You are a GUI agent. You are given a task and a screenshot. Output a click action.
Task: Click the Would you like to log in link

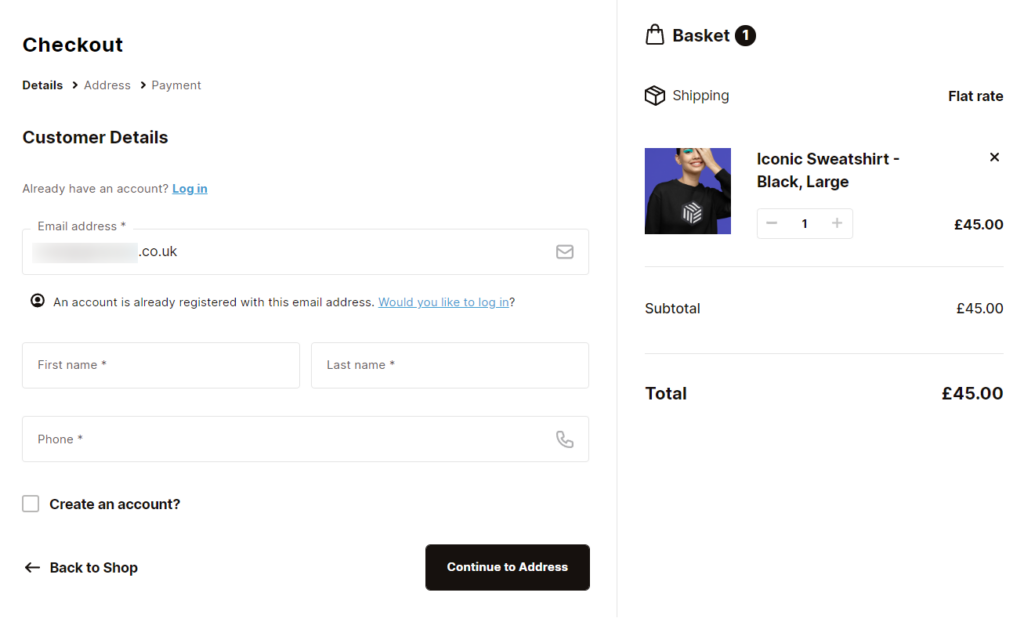point(444,302)
